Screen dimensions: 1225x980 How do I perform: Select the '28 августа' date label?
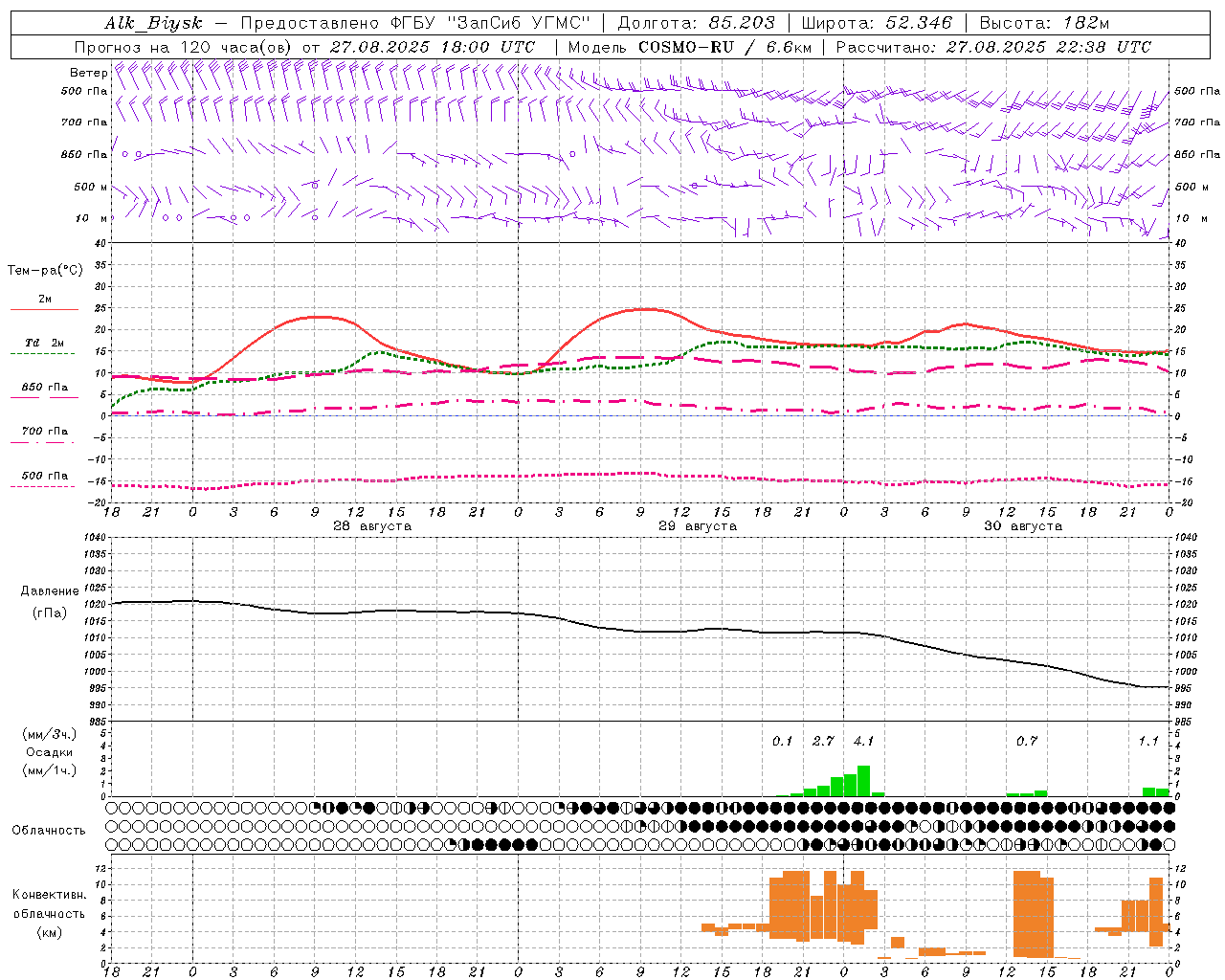[x=372, y=526]
